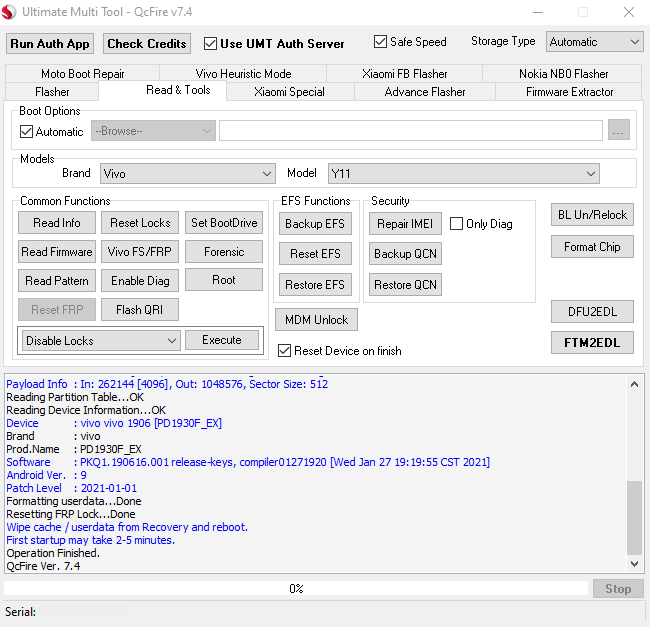650x627 pixels.
Task: Click the boot file browse ellipsis button
Action: (618, 130)
